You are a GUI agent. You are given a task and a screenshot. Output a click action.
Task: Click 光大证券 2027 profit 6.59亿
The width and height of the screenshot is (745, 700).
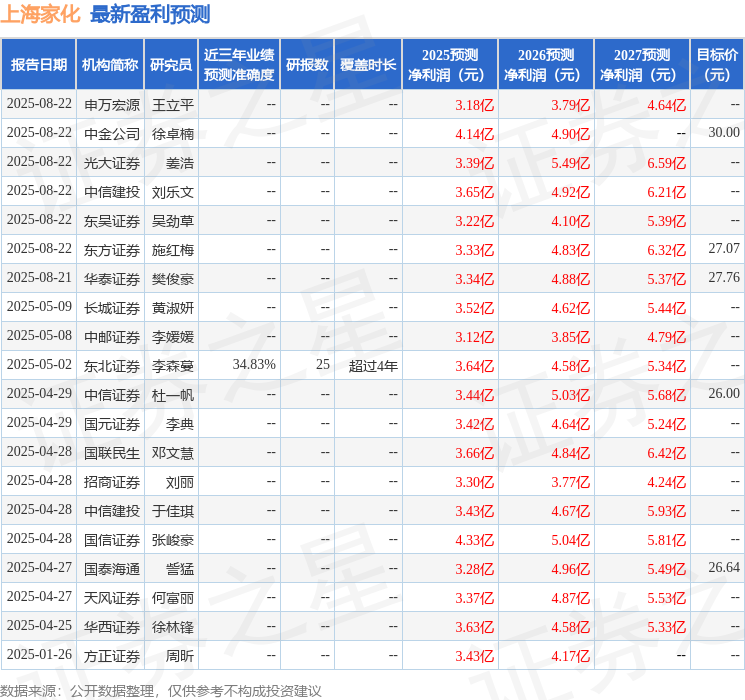[x=666, y=163]
